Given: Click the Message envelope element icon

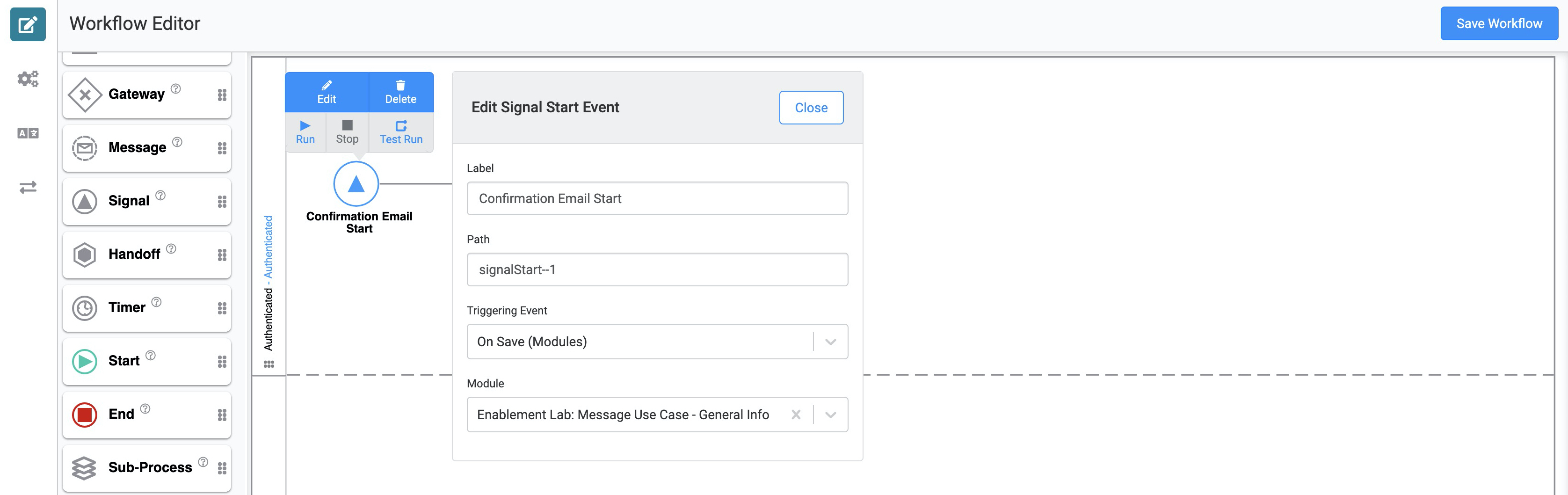Looking at the screenshot, I should point(85,148).
